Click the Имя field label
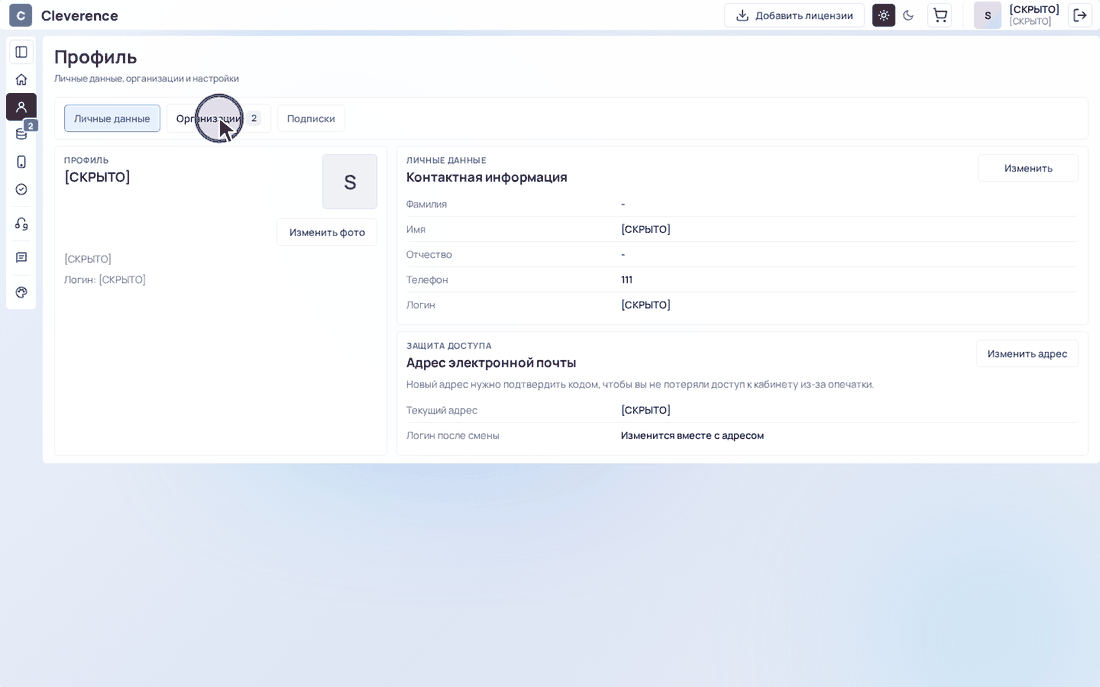The image size is (1100, 687). 416,229
